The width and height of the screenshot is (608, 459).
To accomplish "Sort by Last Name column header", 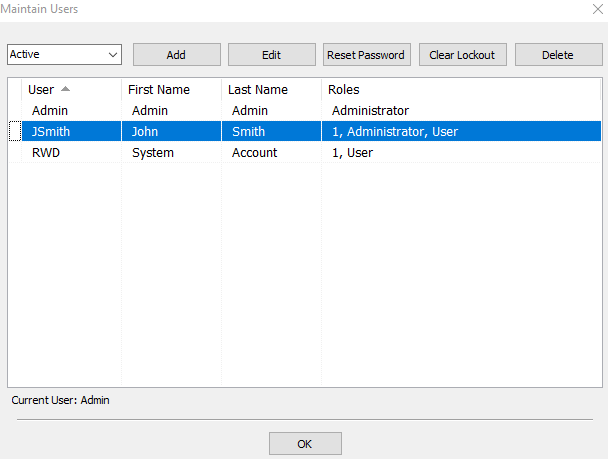I will point(271,90).
